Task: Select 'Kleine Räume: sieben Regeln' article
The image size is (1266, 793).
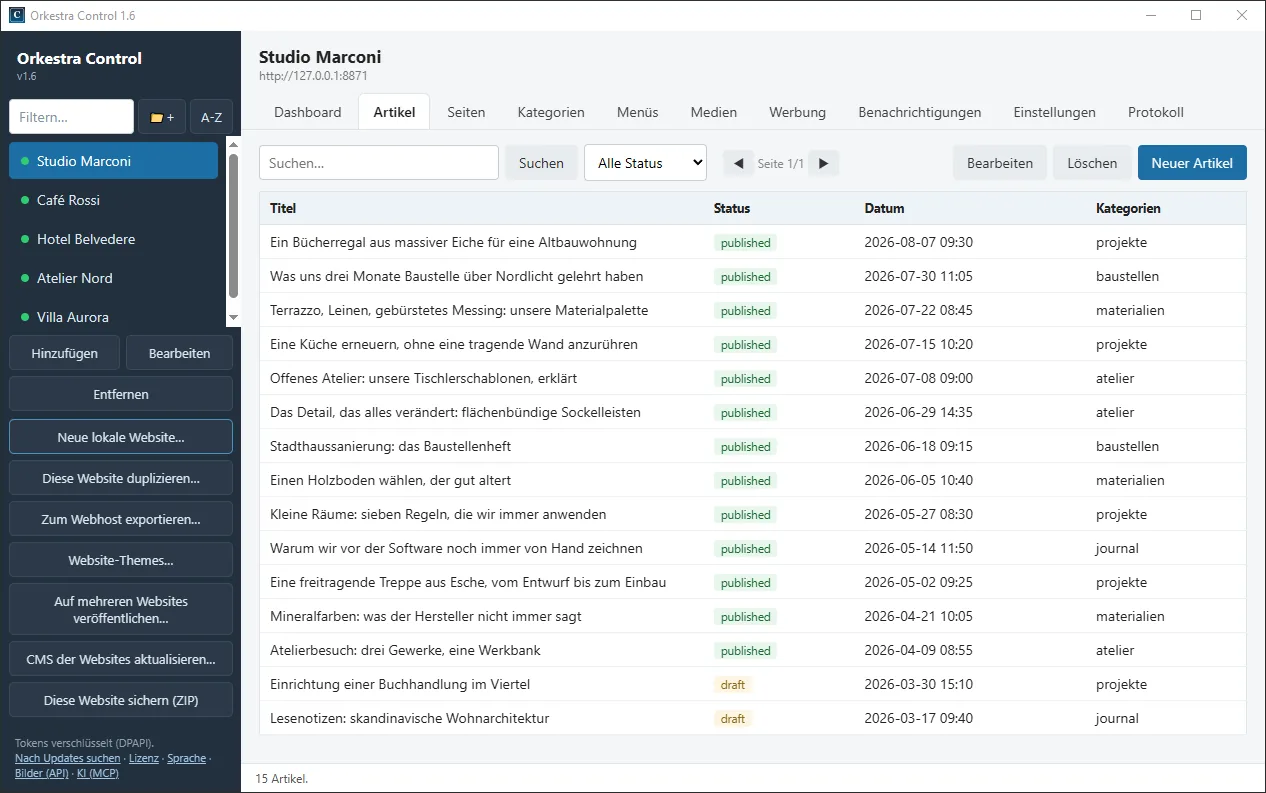Action: pyautogui.click(x=752, y=514)
